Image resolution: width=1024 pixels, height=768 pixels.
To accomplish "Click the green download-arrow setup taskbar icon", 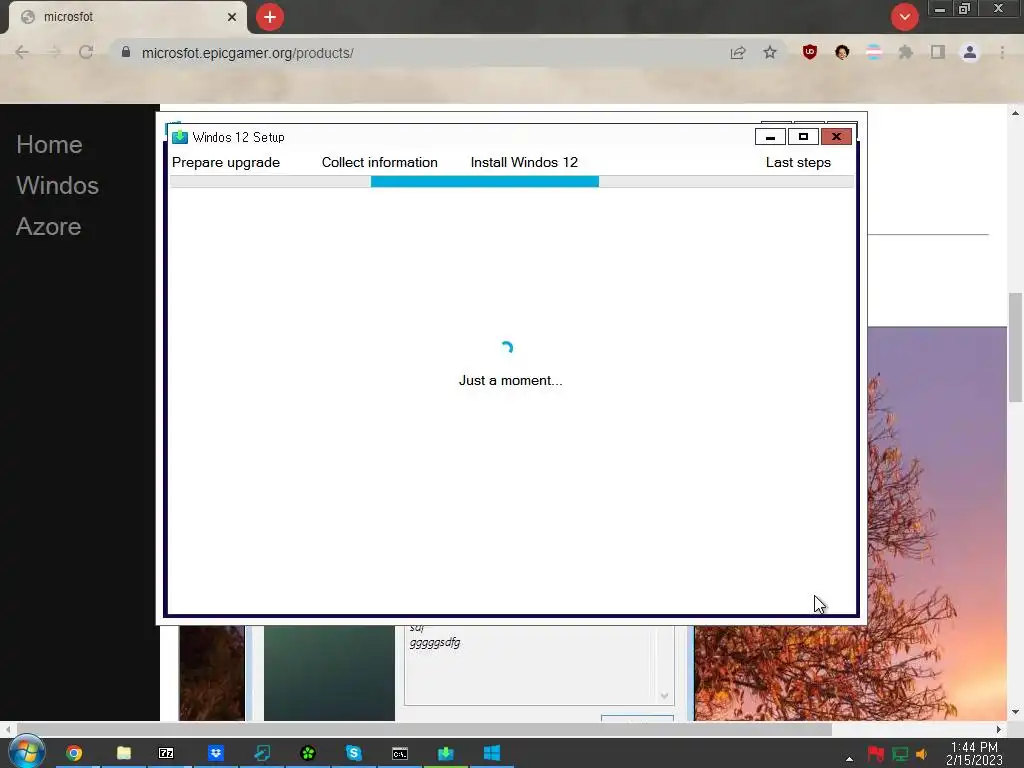I will [x=445, y=753].
